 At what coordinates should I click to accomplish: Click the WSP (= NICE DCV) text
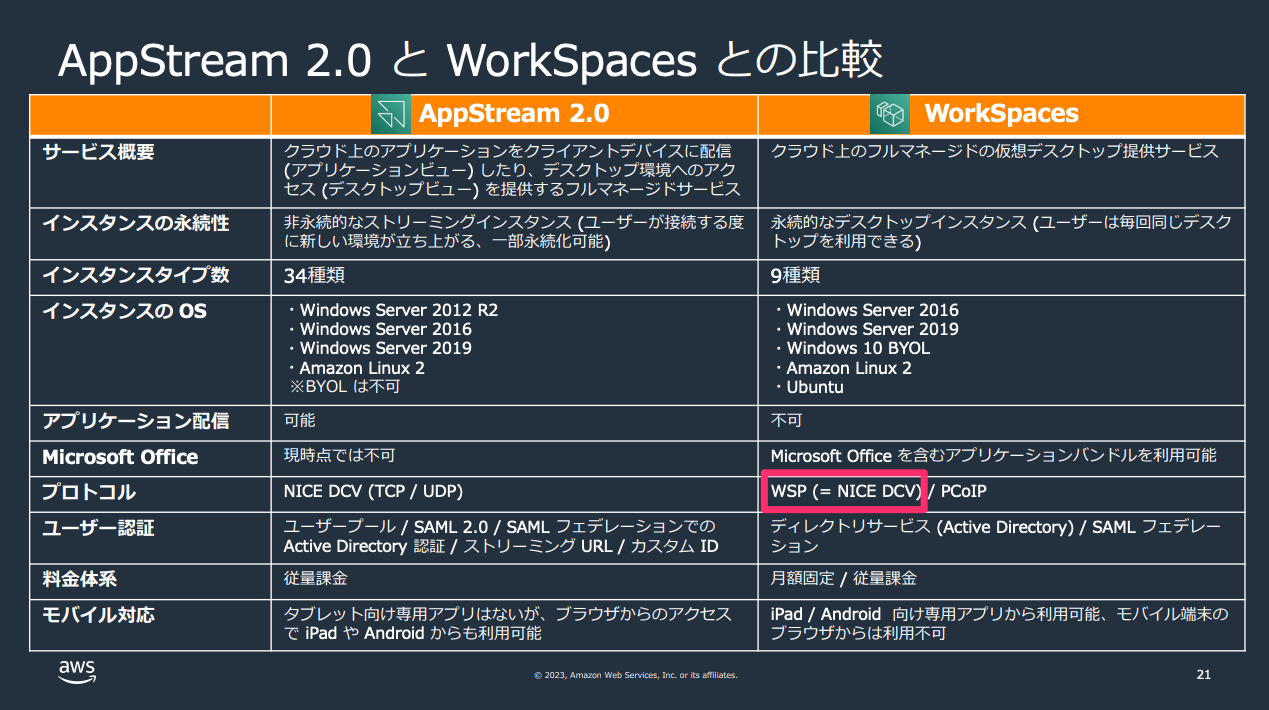(845, 491)
